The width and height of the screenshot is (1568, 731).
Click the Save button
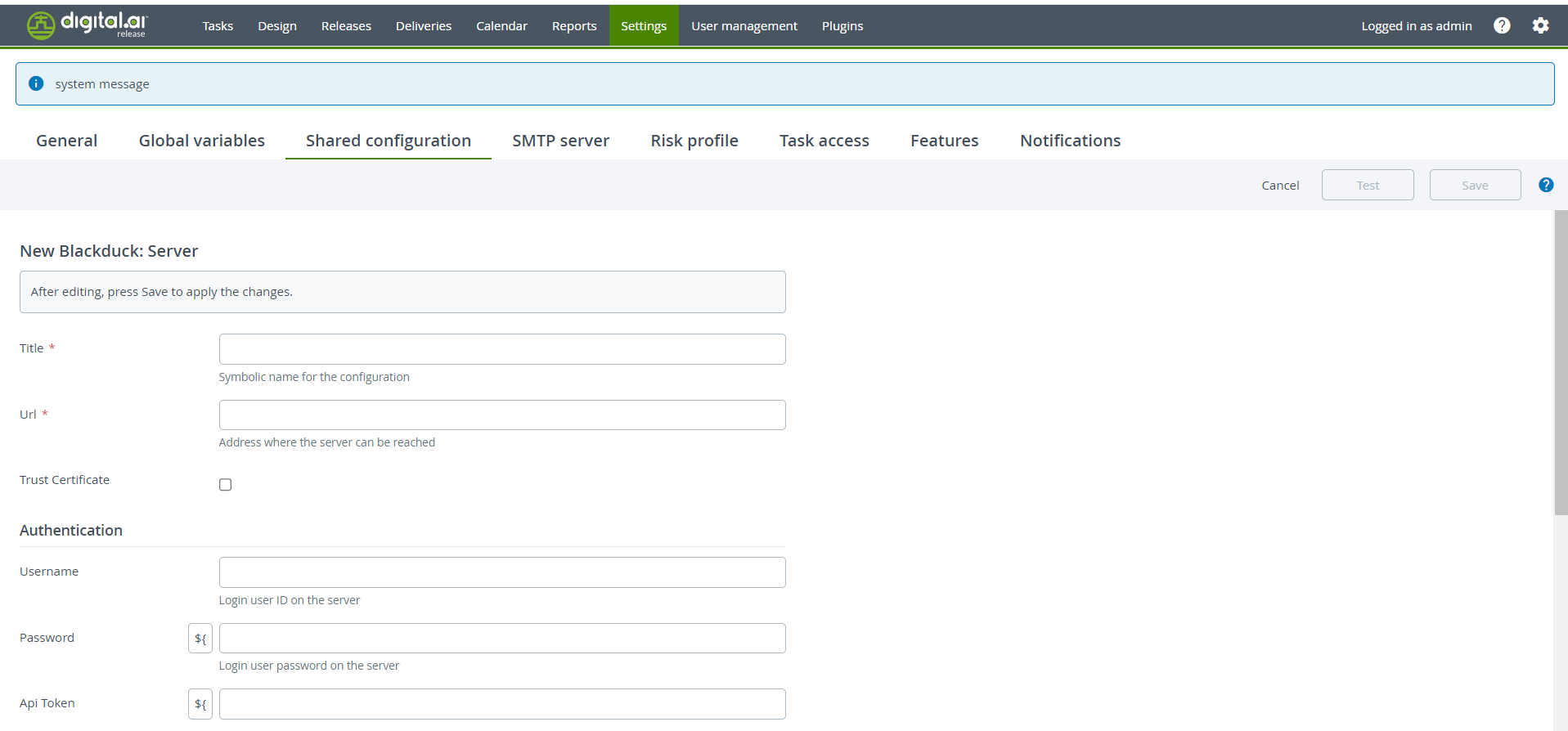pyautogui.click(x=1476, y=185)
